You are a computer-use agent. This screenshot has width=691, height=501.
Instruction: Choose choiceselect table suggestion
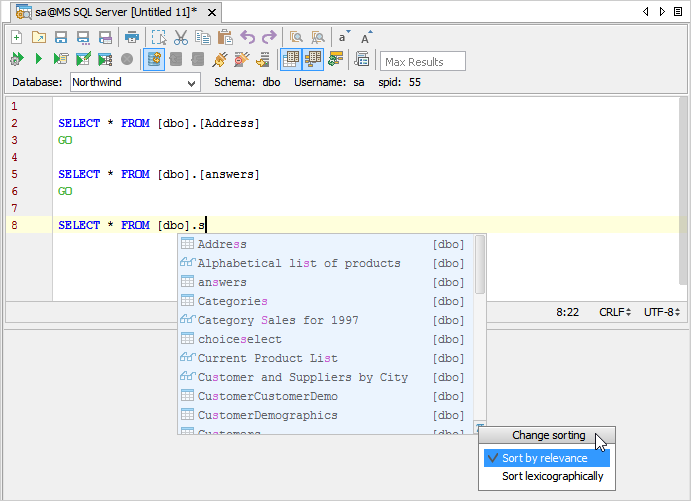click(326, 339)
